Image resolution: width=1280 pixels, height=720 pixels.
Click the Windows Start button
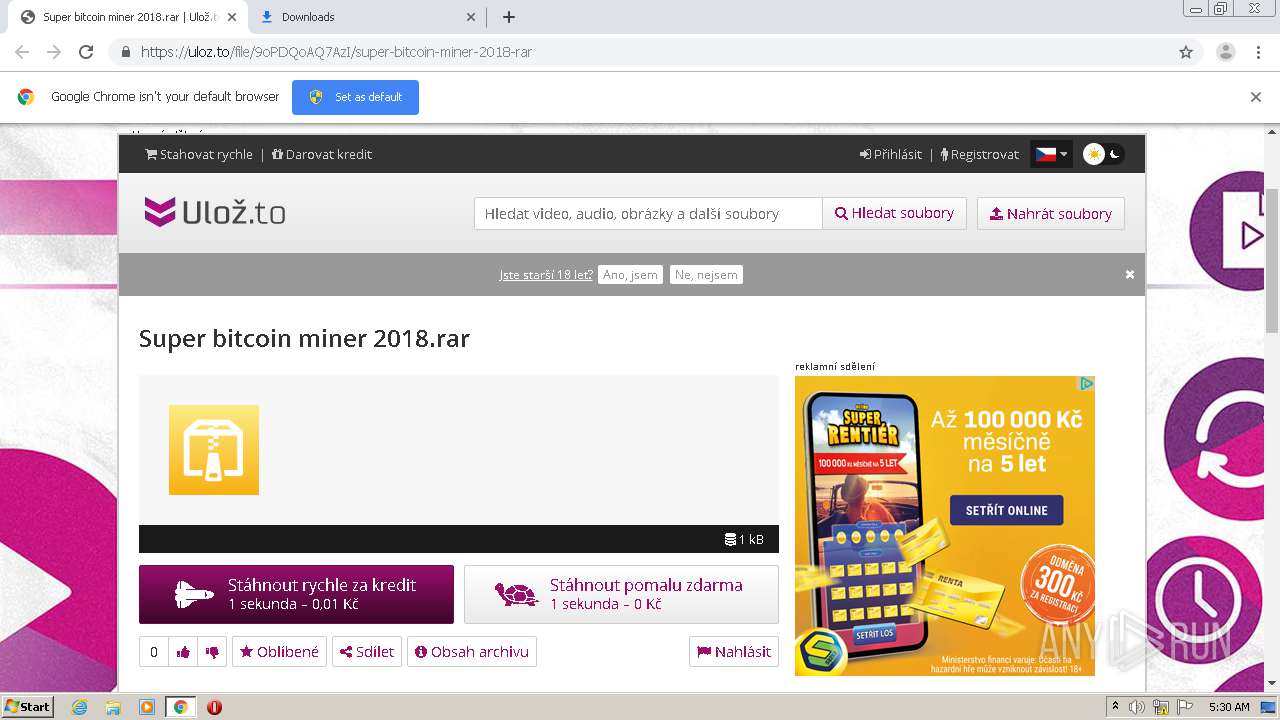[28, 707]
